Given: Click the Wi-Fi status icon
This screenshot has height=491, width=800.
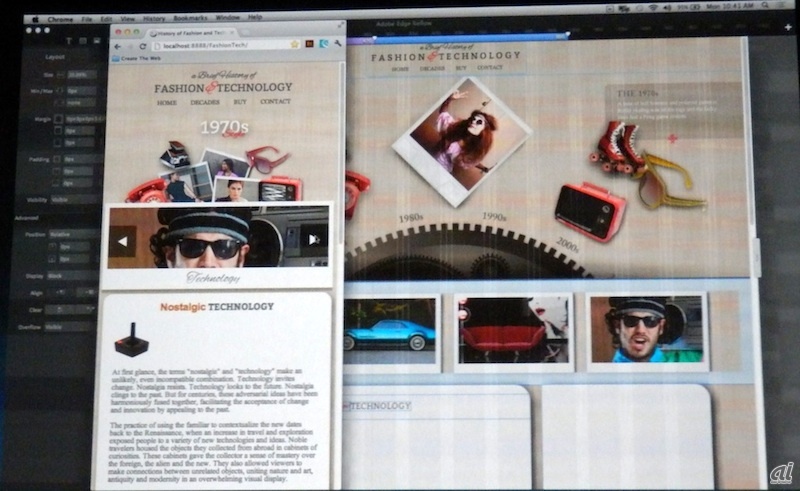Looking at the screenshot, I should tap(654, 8).
